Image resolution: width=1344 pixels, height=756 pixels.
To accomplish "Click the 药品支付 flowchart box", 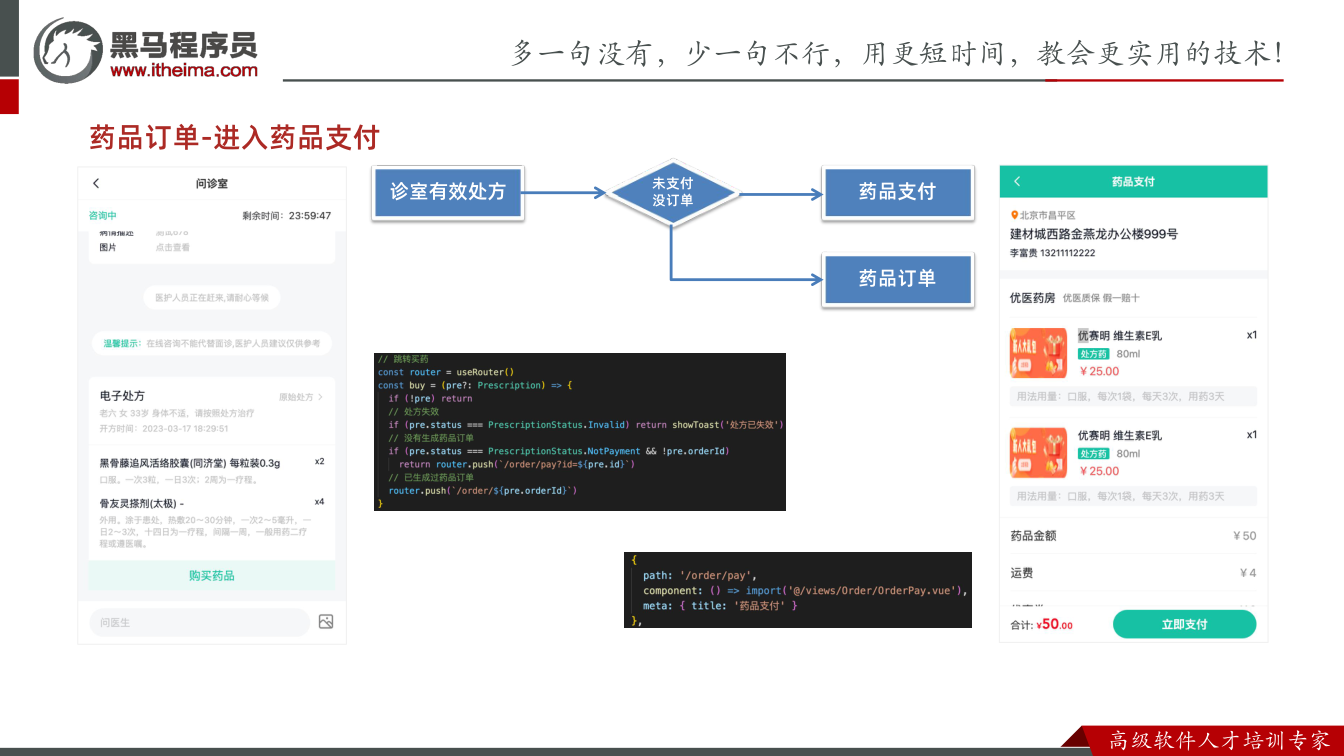I will (x=897, y=192).
